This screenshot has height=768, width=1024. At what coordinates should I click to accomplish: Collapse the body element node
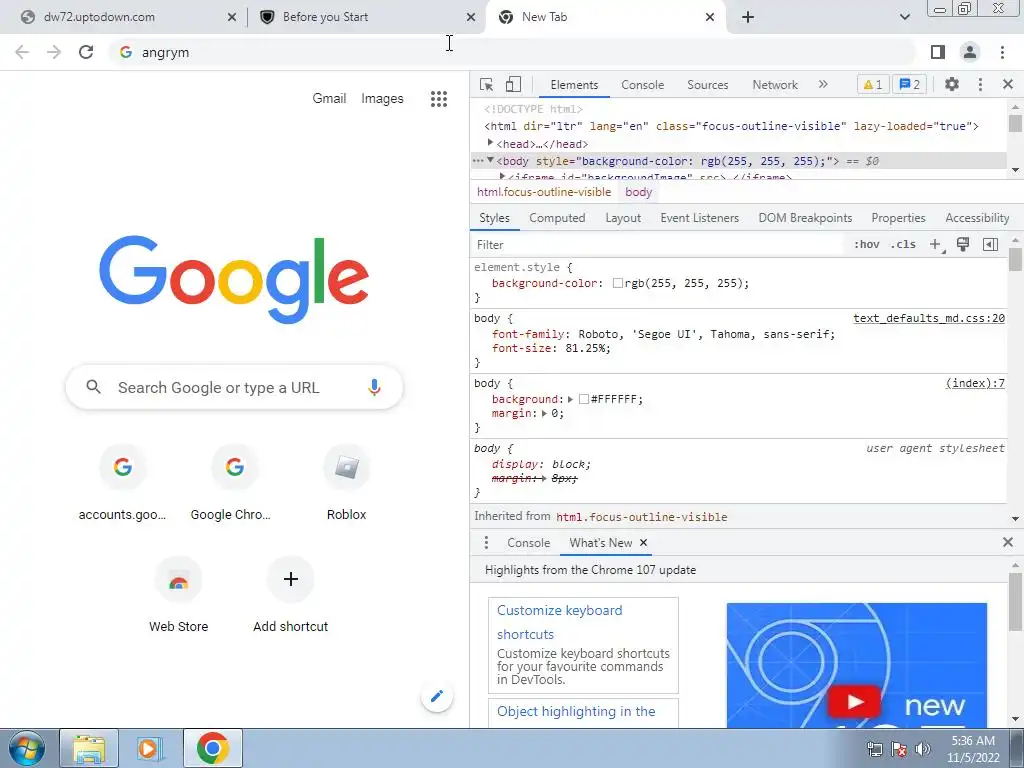490,160
